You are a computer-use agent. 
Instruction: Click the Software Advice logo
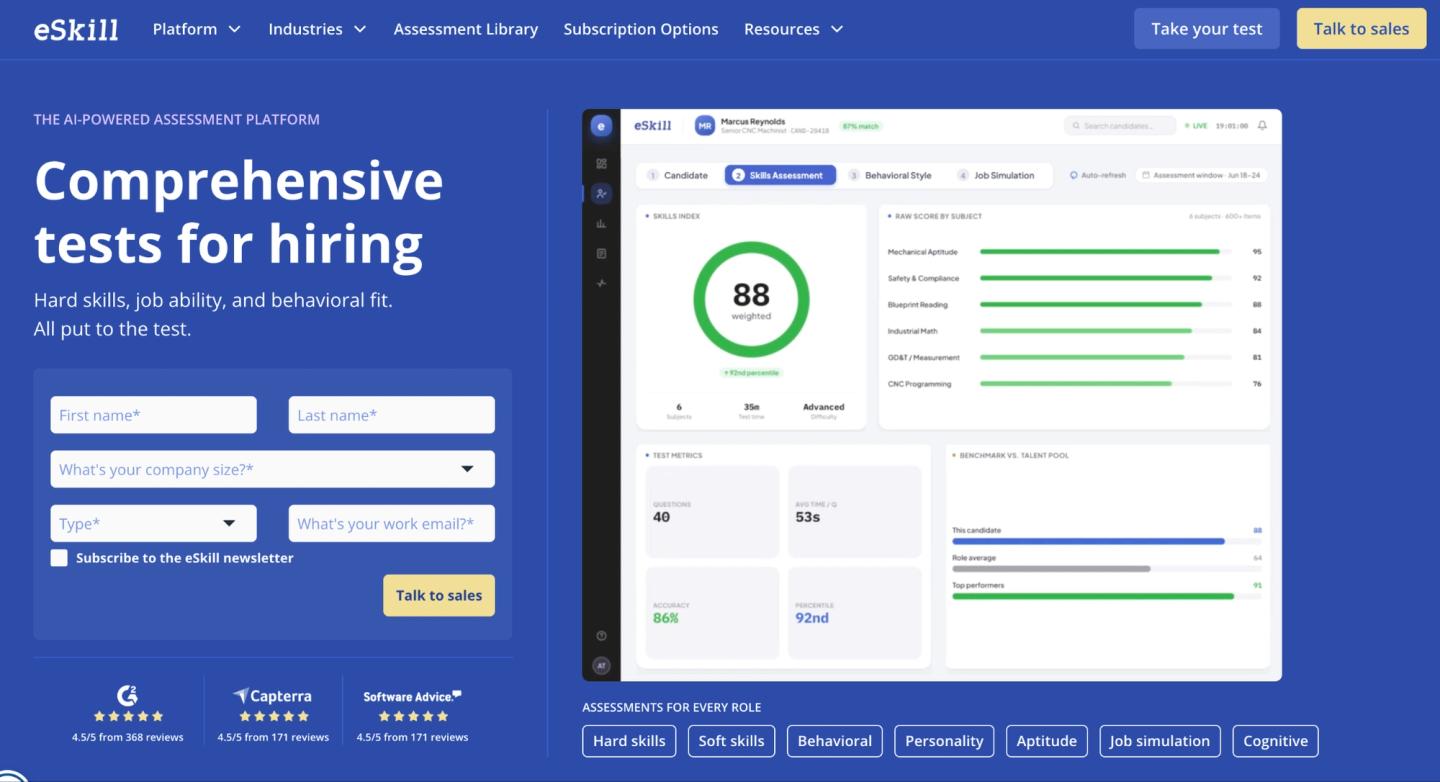(412, 696)
